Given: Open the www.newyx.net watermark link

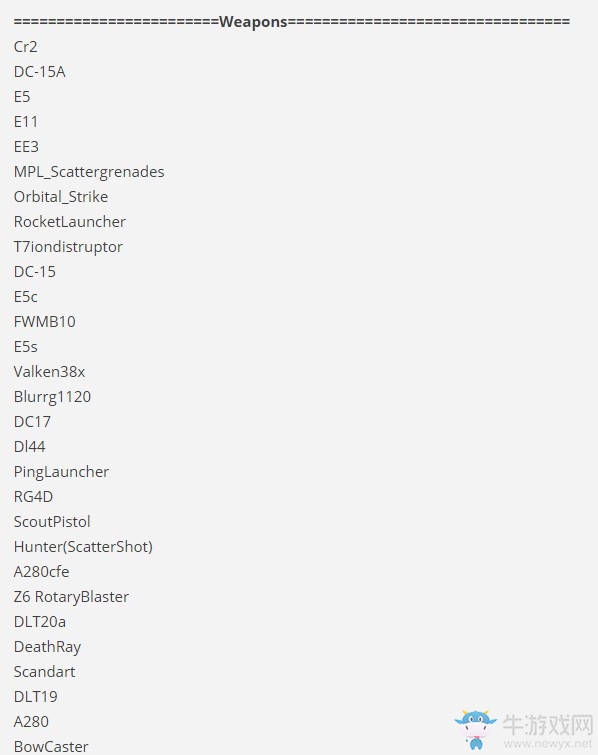Looking at the screenshot, I should point(547,744).
